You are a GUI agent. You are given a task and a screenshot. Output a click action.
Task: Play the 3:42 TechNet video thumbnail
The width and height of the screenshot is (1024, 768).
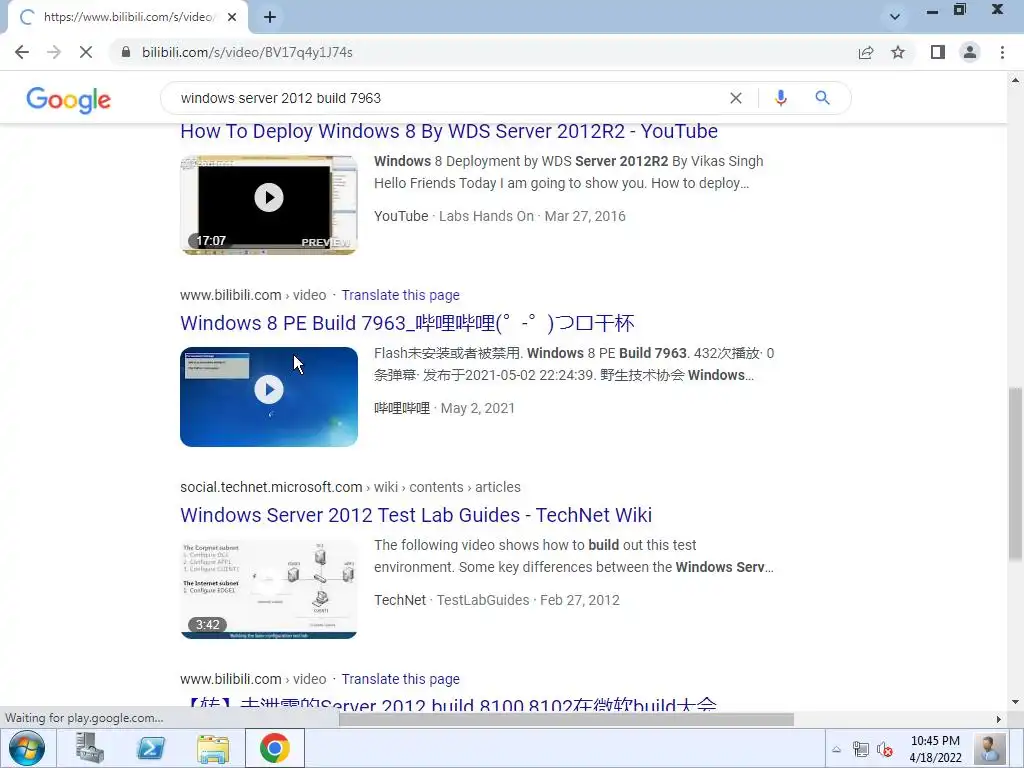pos(269,589)
